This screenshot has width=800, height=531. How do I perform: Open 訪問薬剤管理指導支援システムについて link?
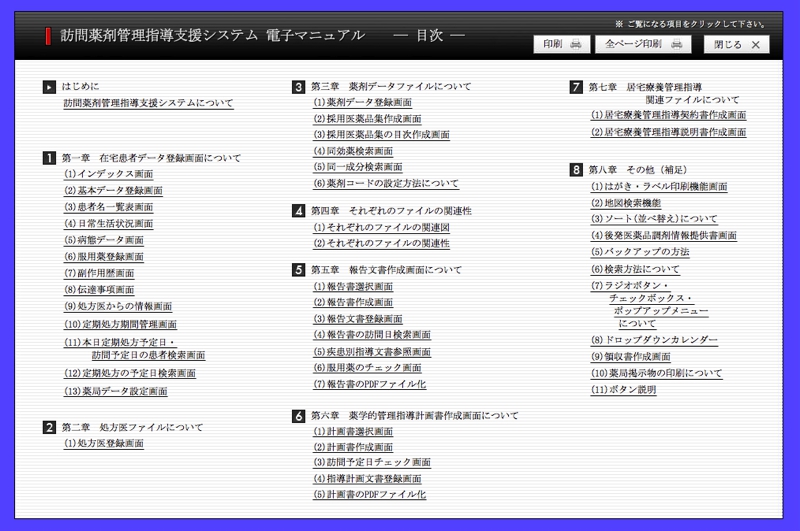148,103
